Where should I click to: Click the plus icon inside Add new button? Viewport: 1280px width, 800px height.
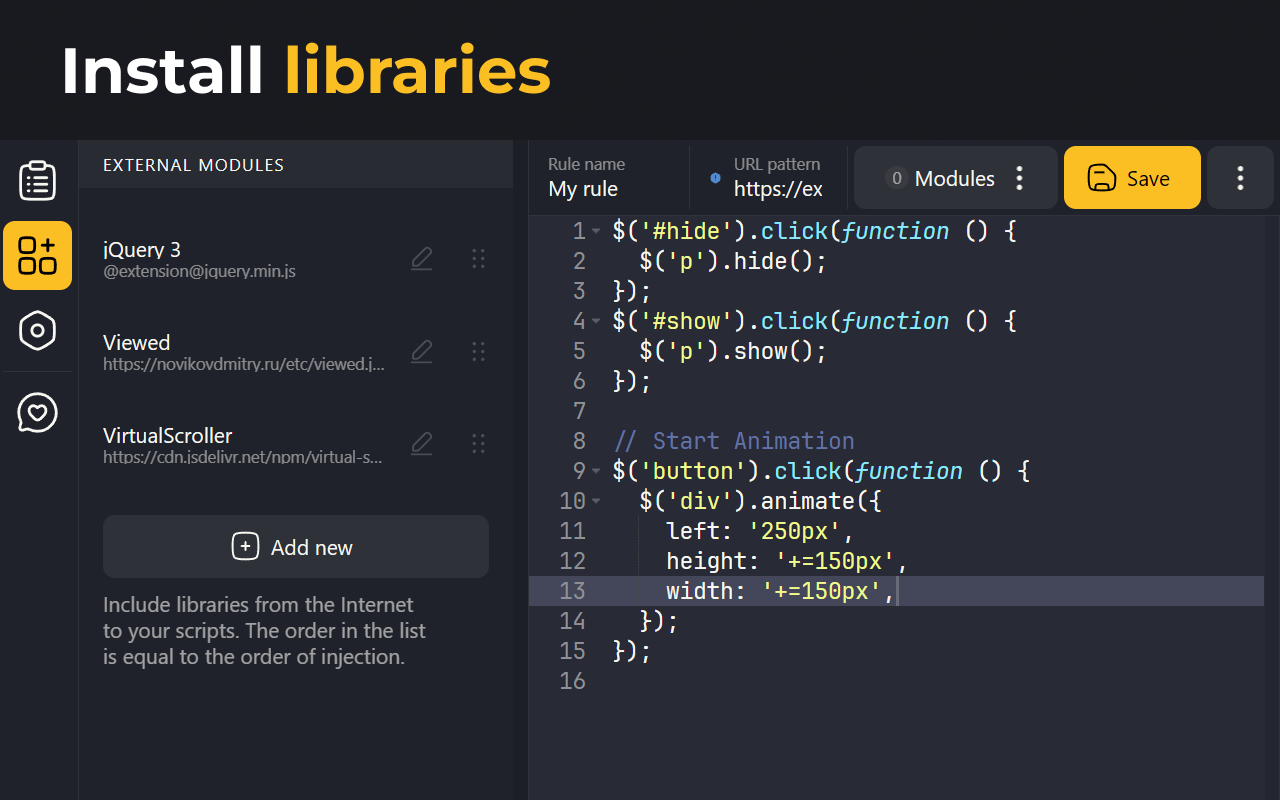coord(245,547)
